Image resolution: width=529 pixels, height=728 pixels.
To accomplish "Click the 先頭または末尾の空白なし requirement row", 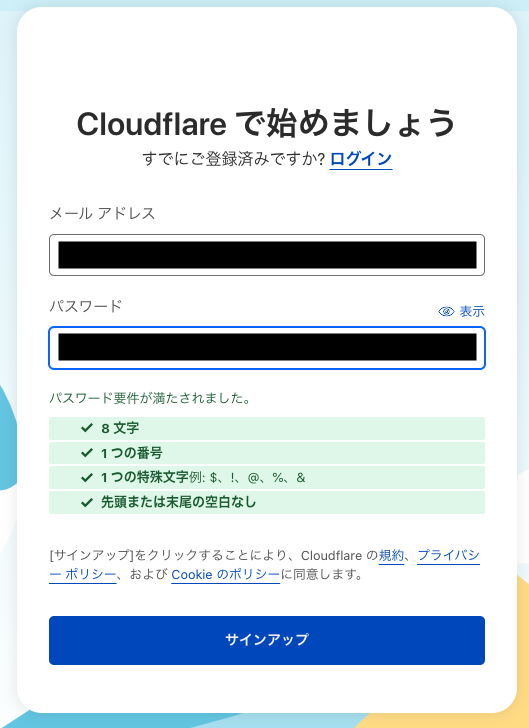I will (x=267, y=502).
